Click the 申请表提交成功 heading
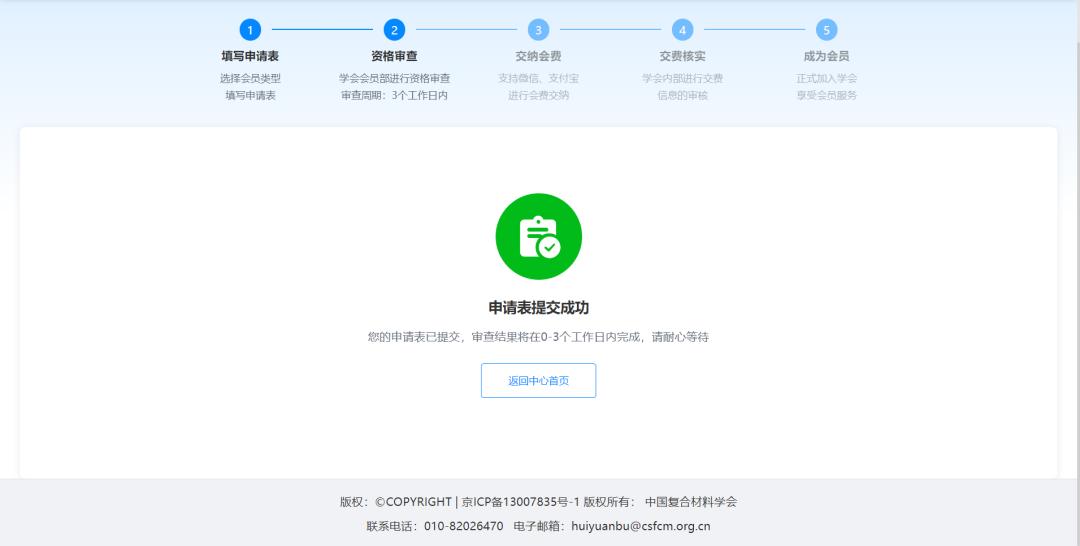The height and width of the screenshot is (546, 1080). coord(538,307)
